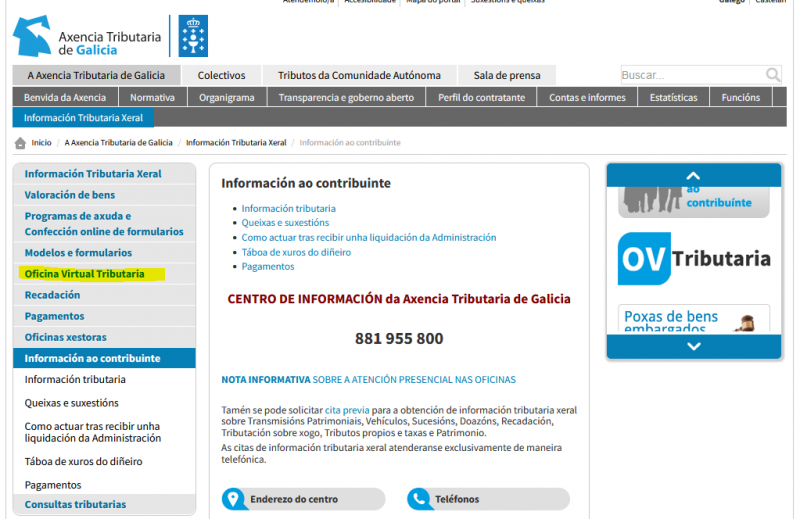The height and width of the screenshot is (519, 800).
Task: Click Queixas e suxestións link in content list
Action: point(285,223)
